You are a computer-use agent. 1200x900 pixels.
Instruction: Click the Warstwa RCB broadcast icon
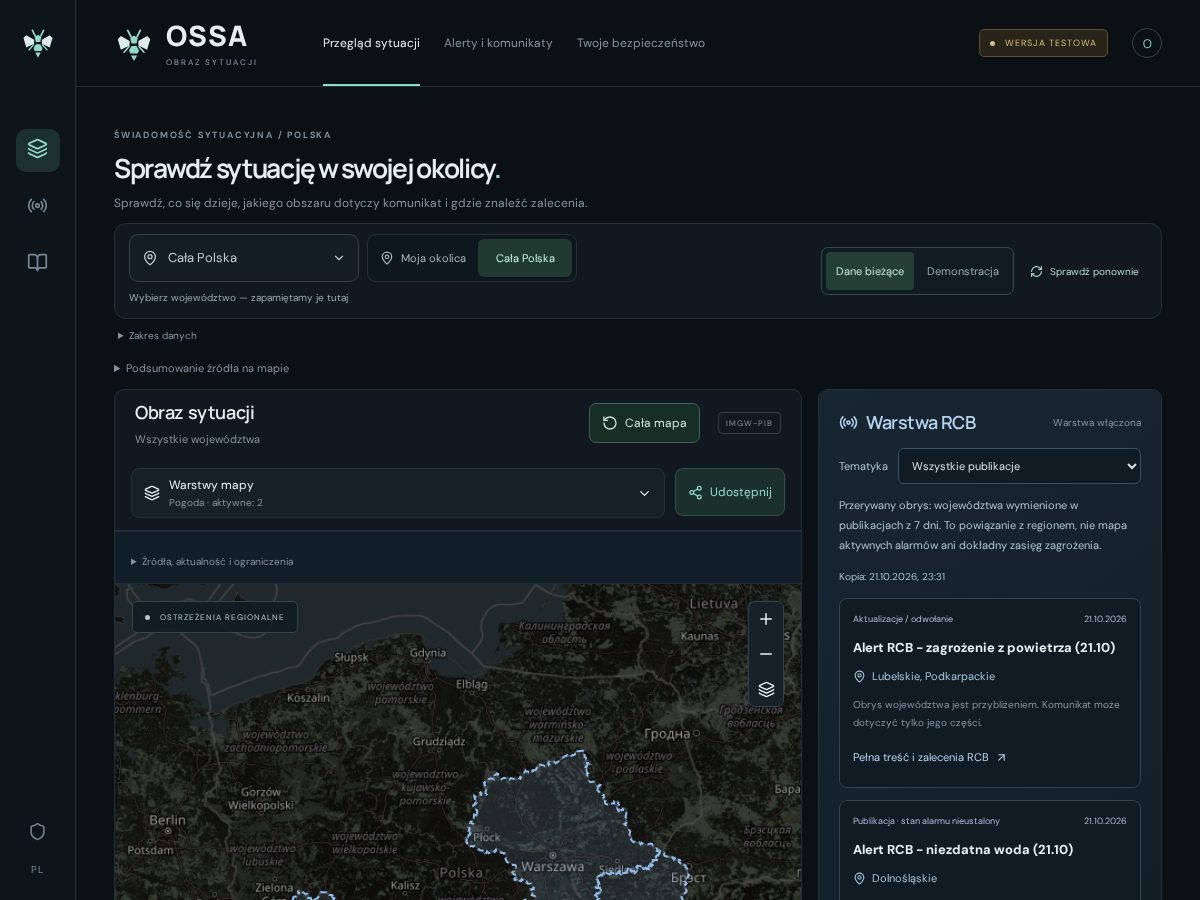pos(848,423)
